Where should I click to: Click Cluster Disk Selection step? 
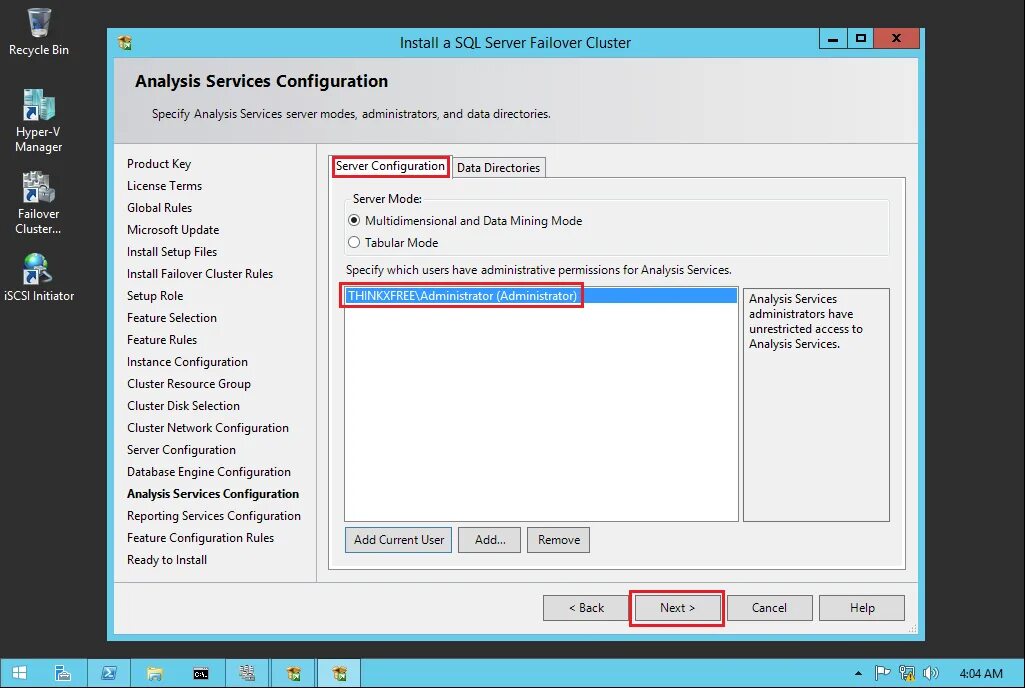tap(184, 405)
